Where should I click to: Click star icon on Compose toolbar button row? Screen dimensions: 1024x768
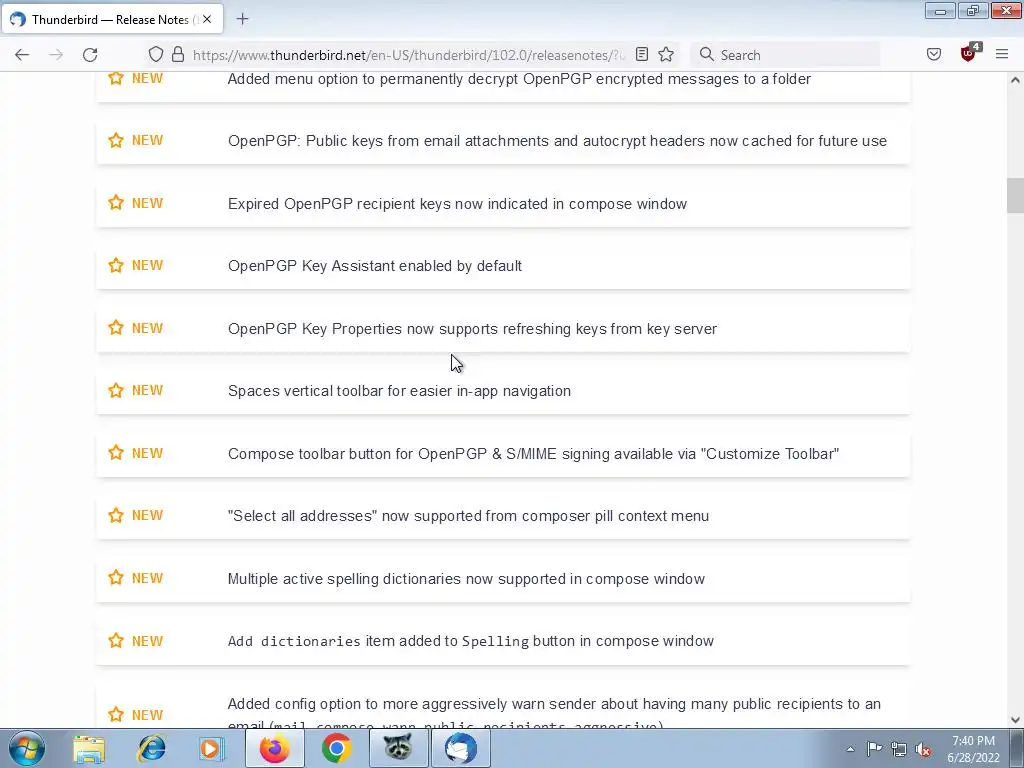tap(116, 453)
